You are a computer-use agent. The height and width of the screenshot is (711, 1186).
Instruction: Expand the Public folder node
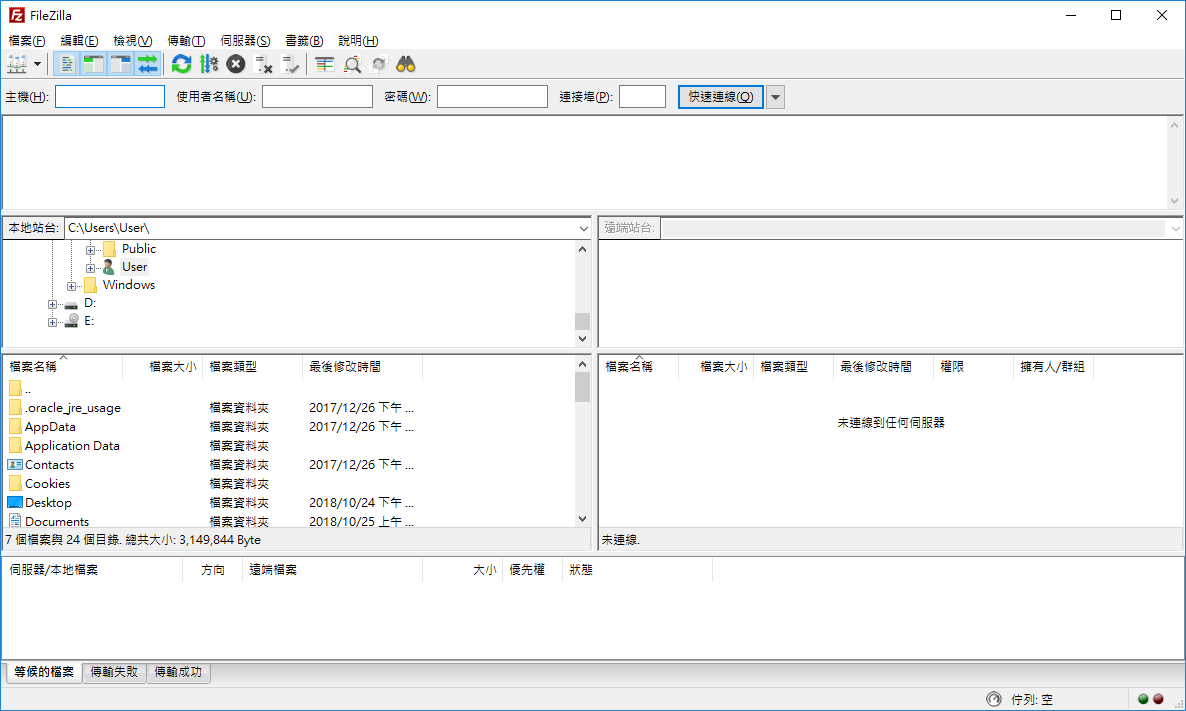point(90,250)
